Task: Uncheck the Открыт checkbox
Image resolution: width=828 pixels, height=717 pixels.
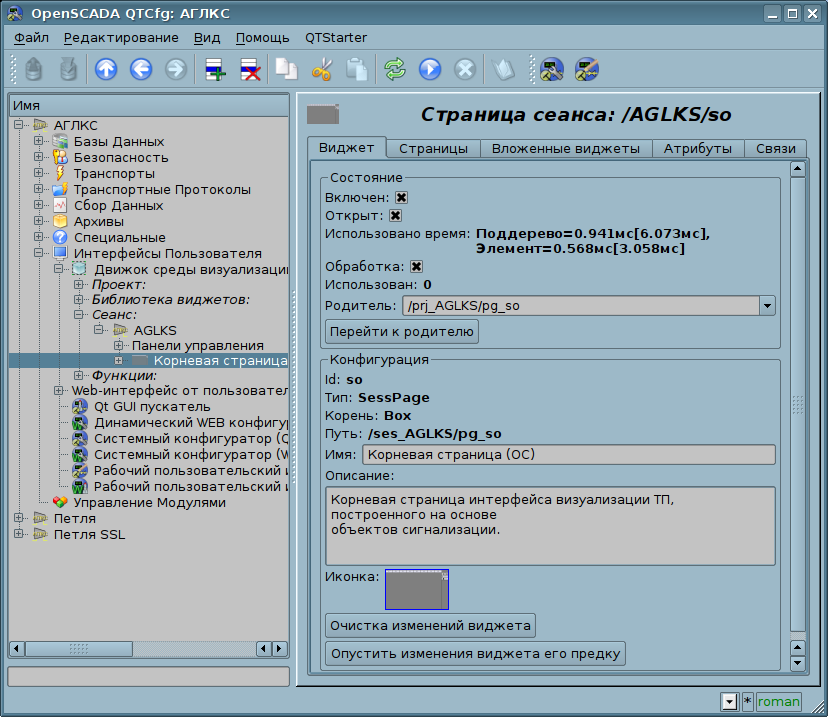Action: point(395,216)
